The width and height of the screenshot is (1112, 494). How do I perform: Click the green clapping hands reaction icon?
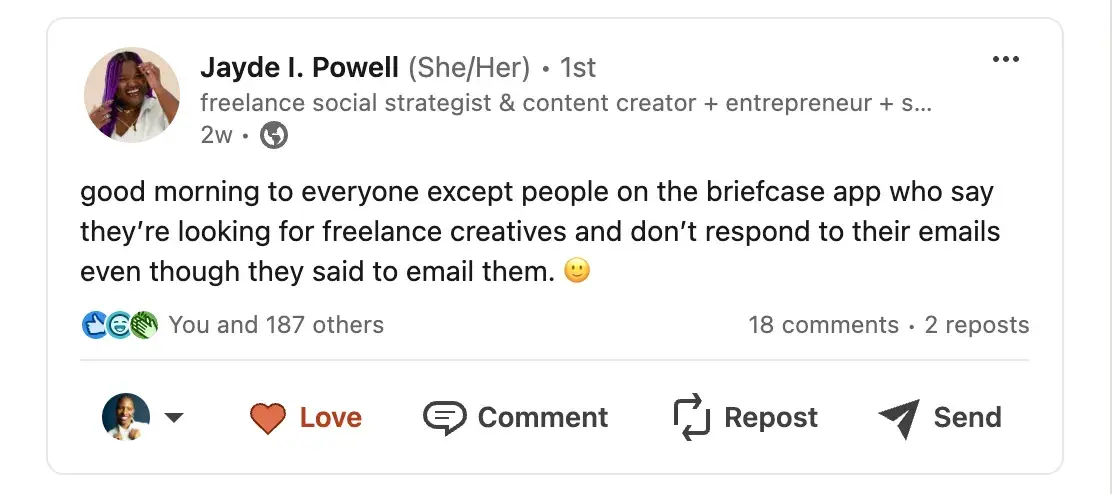coord(144,325)
